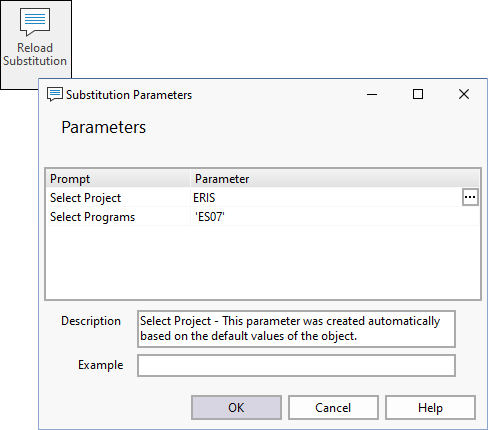The height and width of the screenshot is (430, 488).
Task: Edit the ERIS parameter value cell
Action: tap(327, 198)
